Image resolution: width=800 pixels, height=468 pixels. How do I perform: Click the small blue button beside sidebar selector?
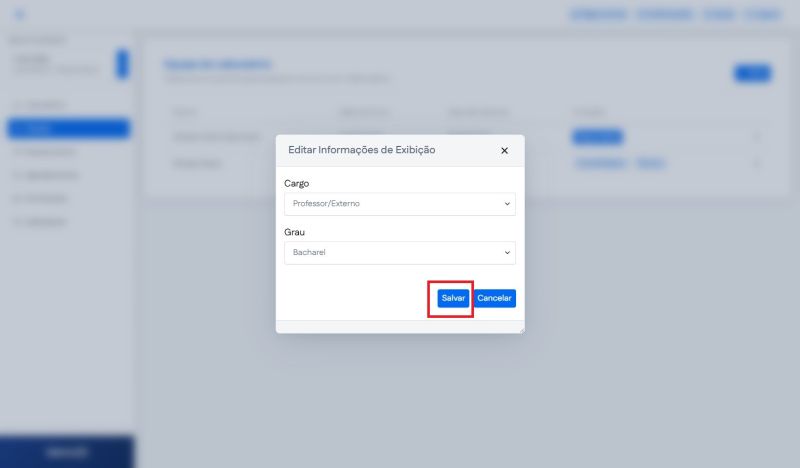coord(122,63)
